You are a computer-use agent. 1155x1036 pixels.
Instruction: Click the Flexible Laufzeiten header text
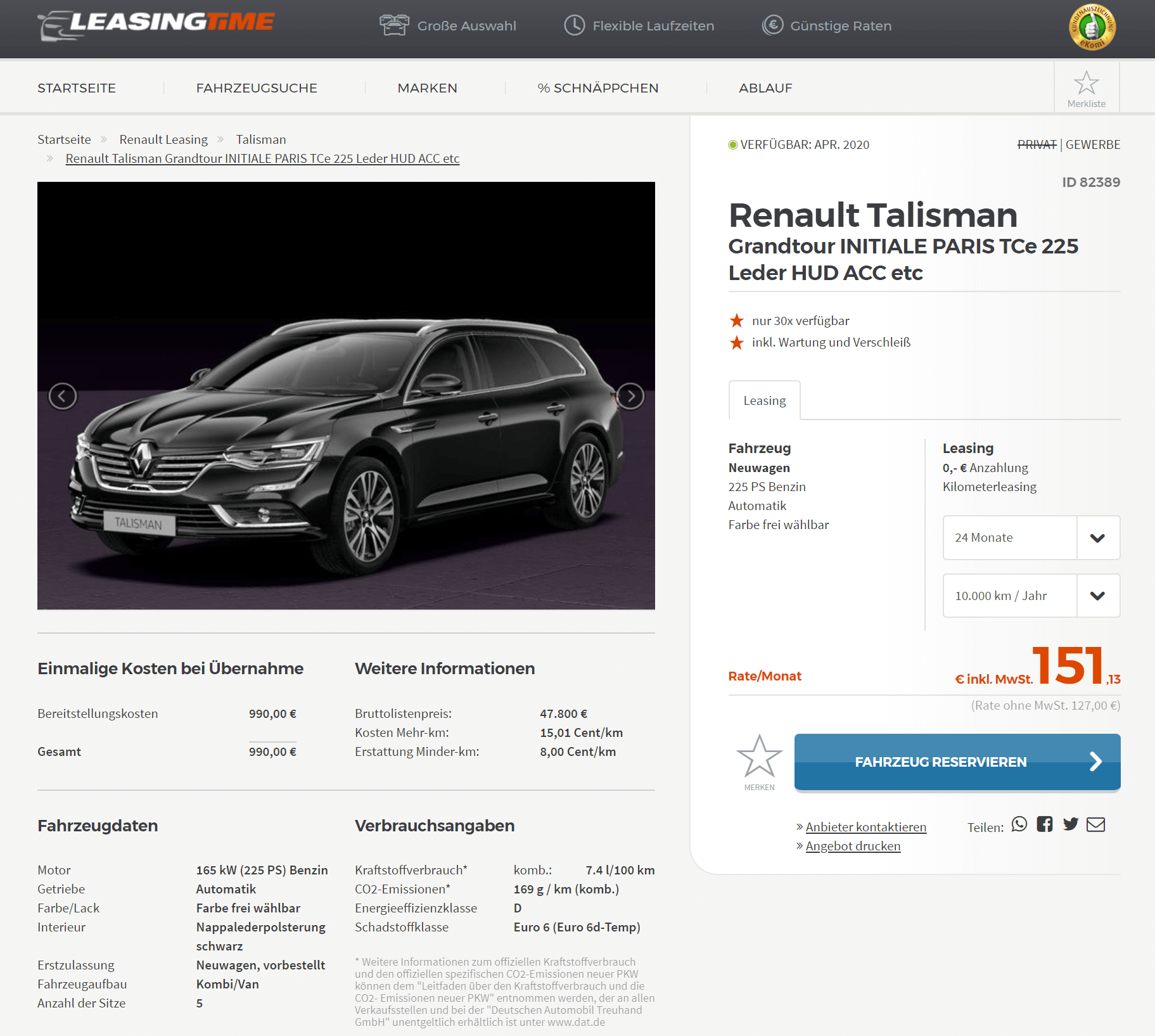[653, 26]
